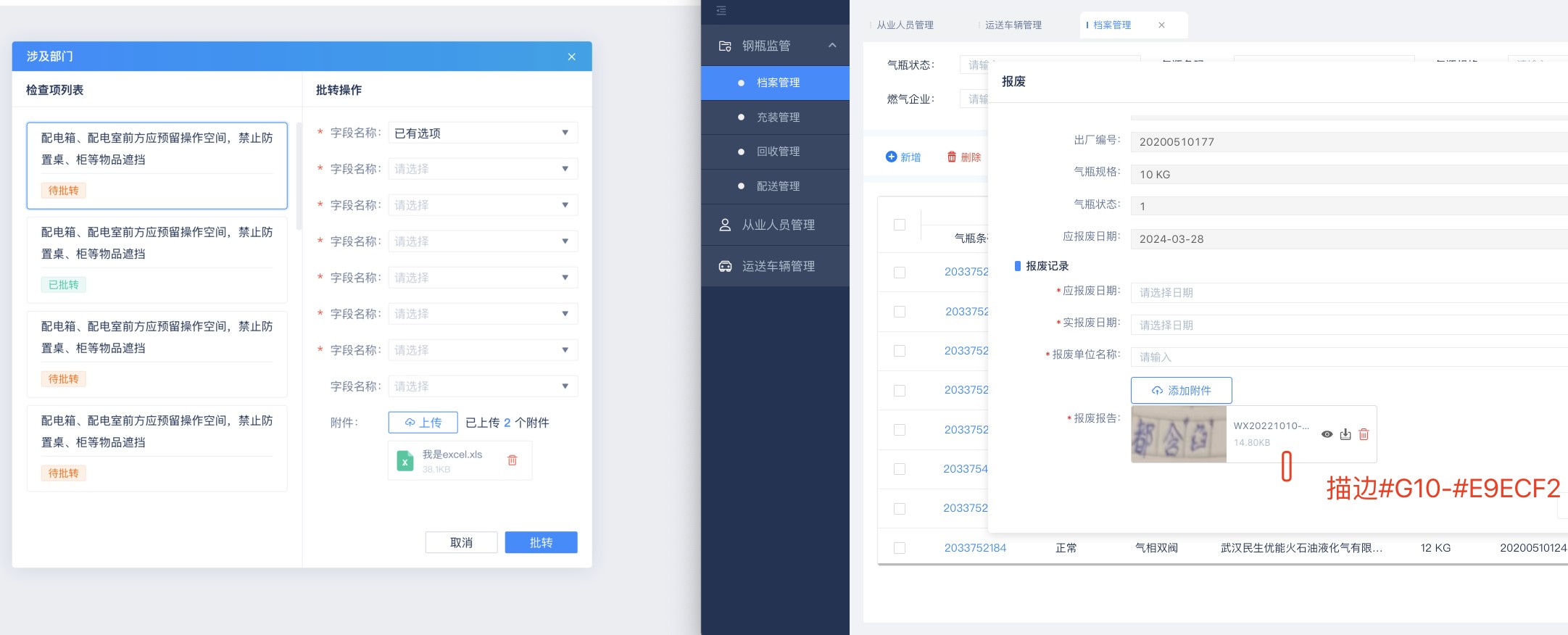Click the person icon beside 从业人员管理
The width and height of the screenshot is (1568, 635).
click(x=725, y=225)
